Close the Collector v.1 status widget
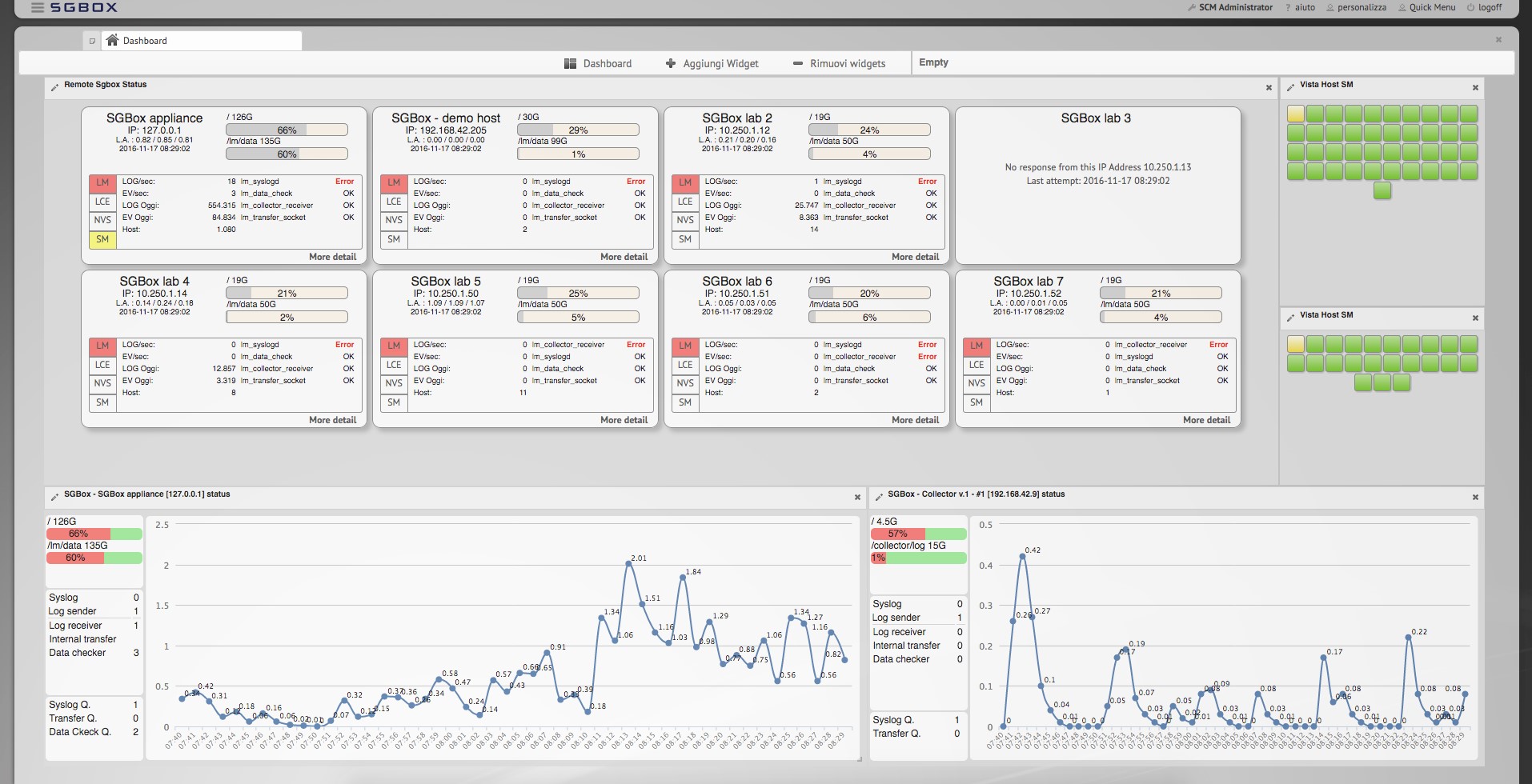Image resolution: width=1532 pixels, height=784 pixels. tap(1475, 497)
